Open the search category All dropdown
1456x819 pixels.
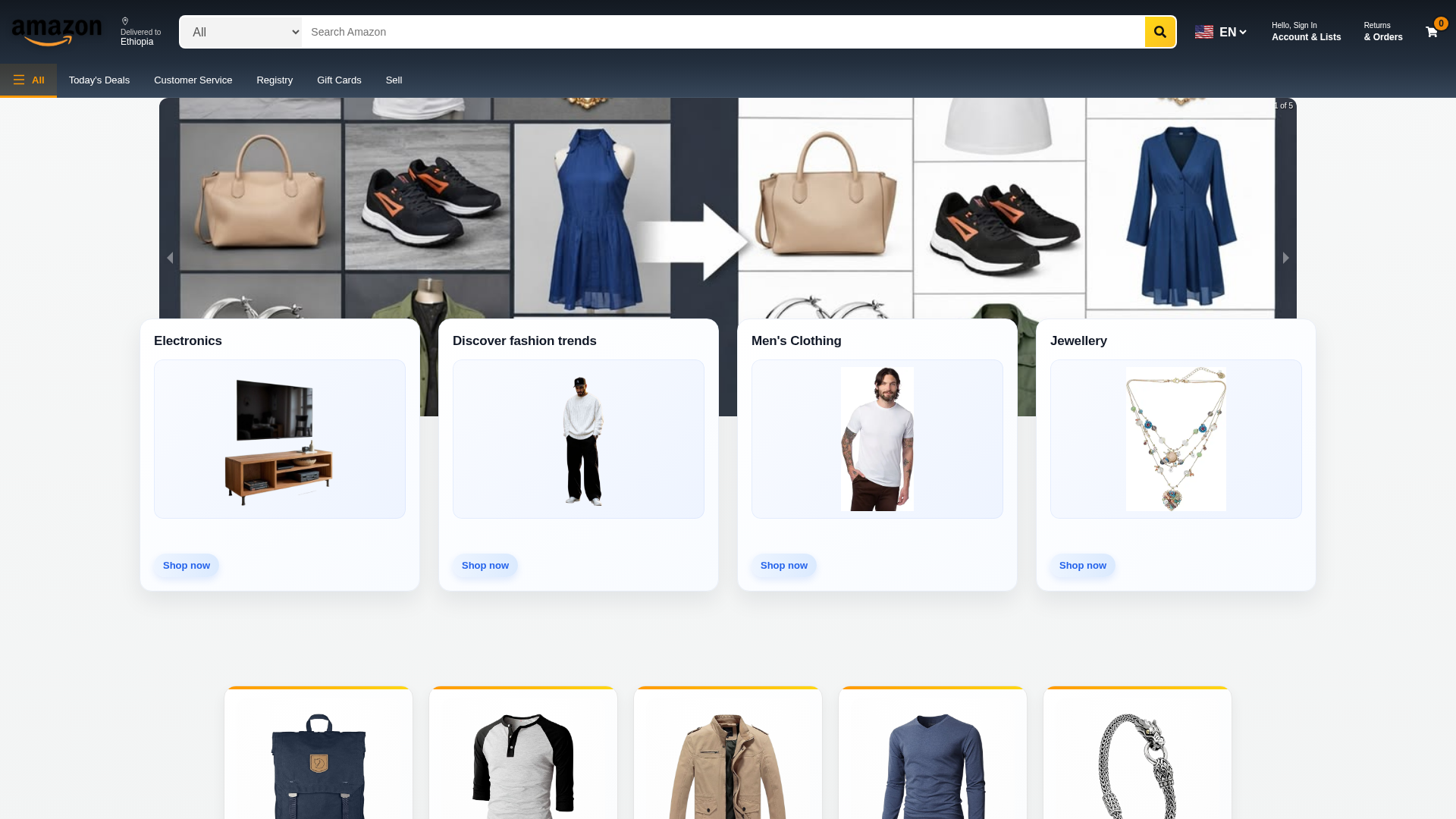(x=240, y=32)
